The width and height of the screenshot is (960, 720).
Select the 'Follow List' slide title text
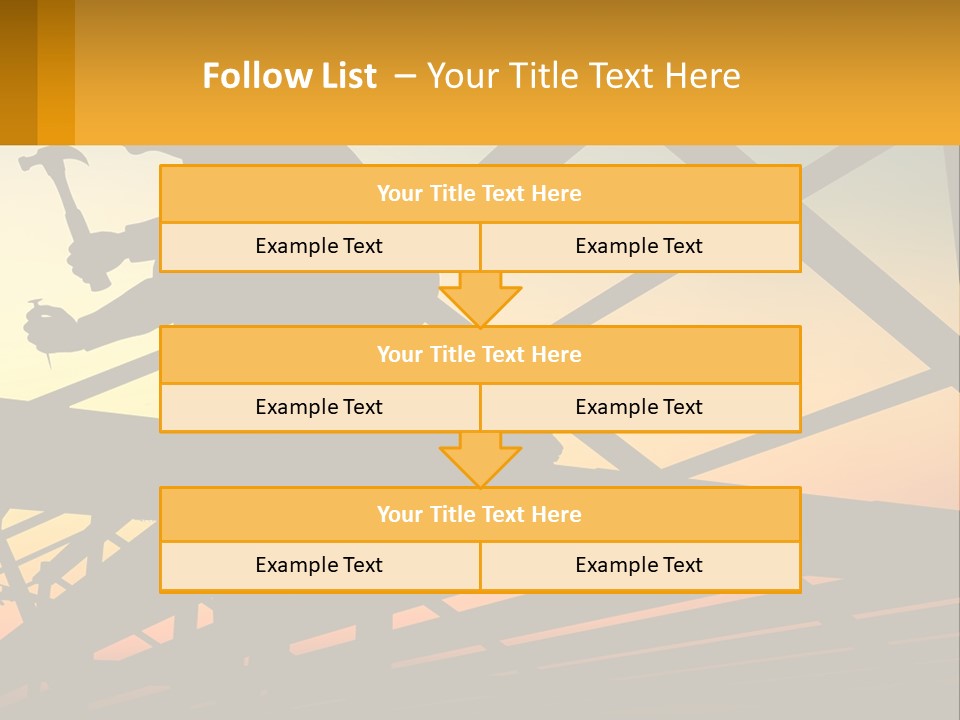pos(471,75)
